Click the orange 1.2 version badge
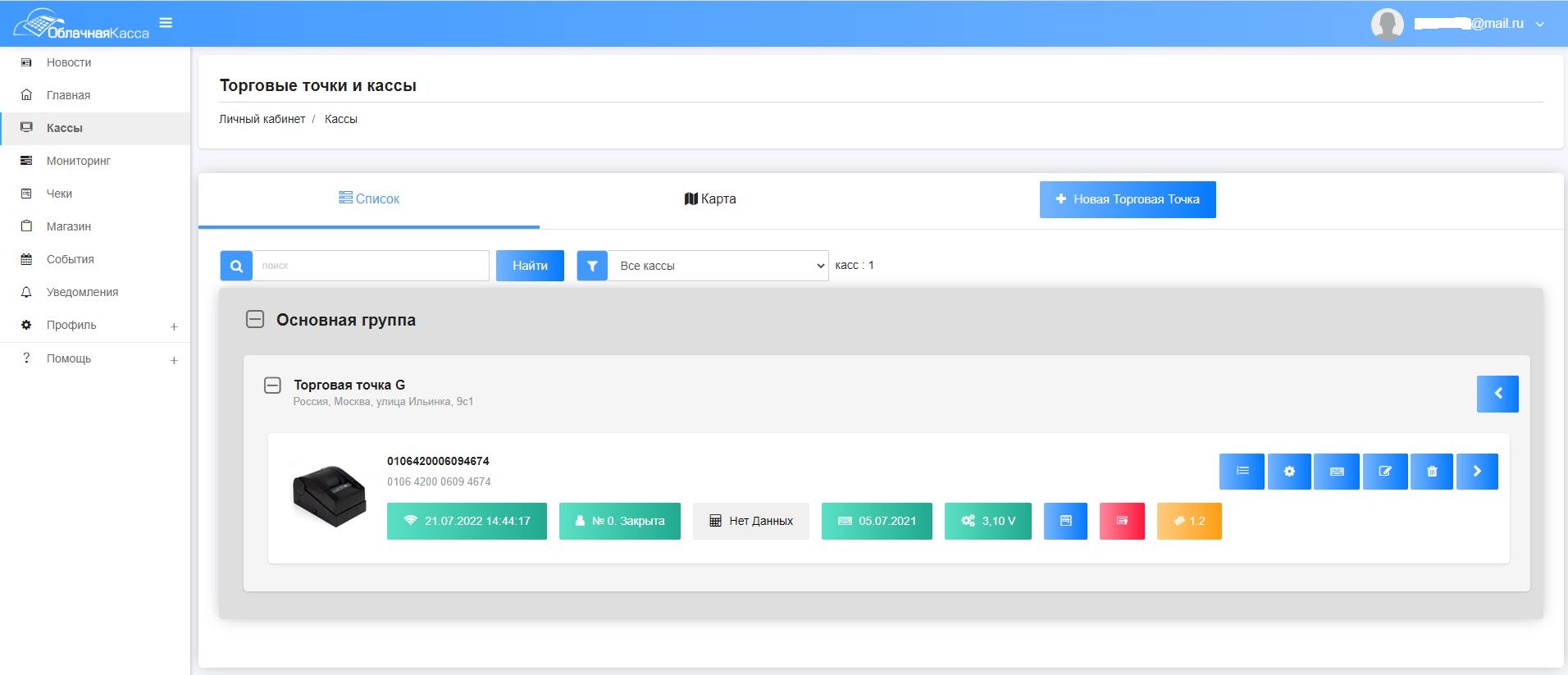Image resolution: width=1568 pixels, height=675 pixels. click(x=1189, y=521)
